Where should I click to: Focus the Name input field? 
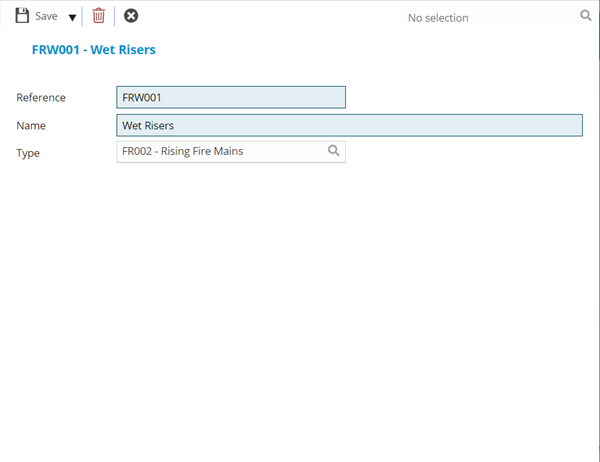tap(348, 125)
